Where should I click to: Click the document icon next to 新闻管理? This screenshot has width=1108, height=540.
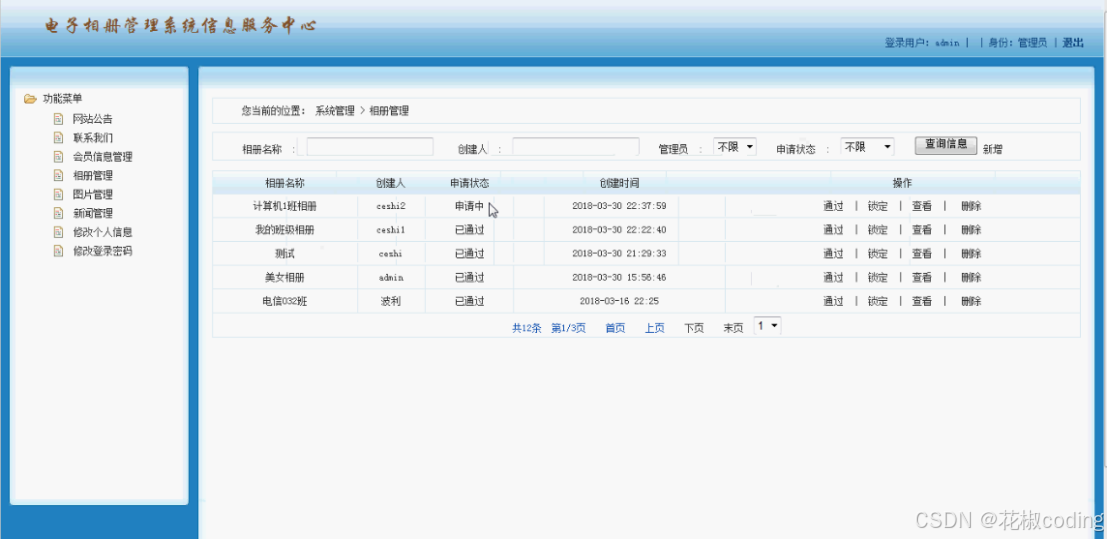59,213
